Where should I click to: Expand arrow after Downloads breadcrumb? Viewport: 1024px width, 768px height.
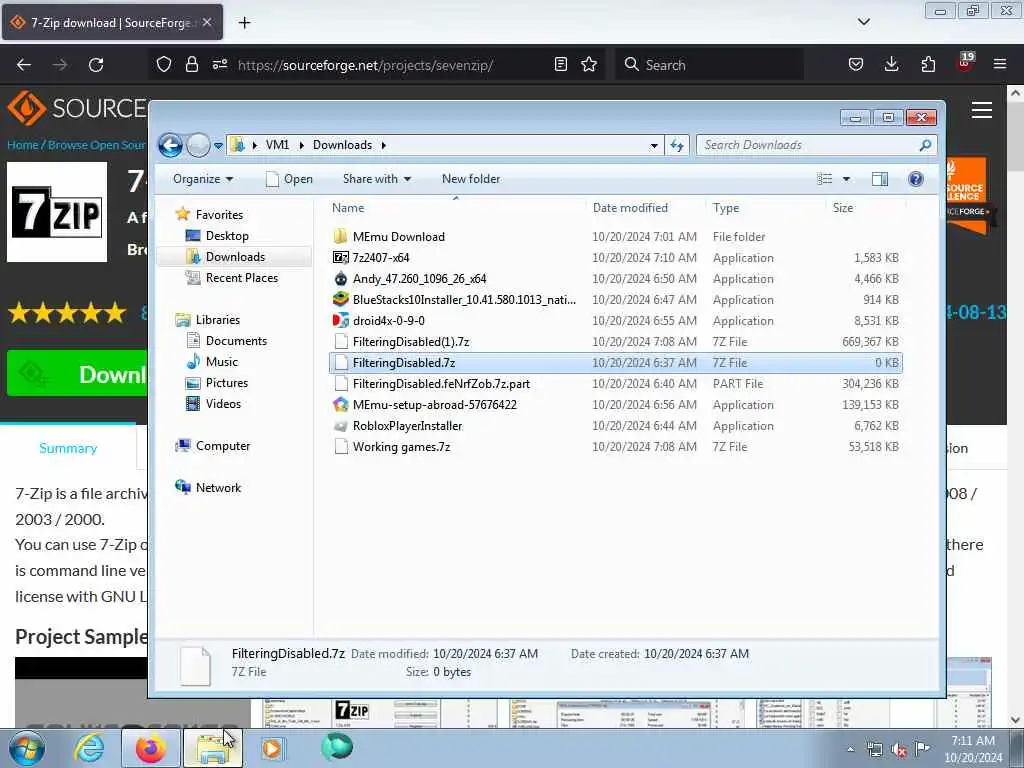(x=383, y=145)
